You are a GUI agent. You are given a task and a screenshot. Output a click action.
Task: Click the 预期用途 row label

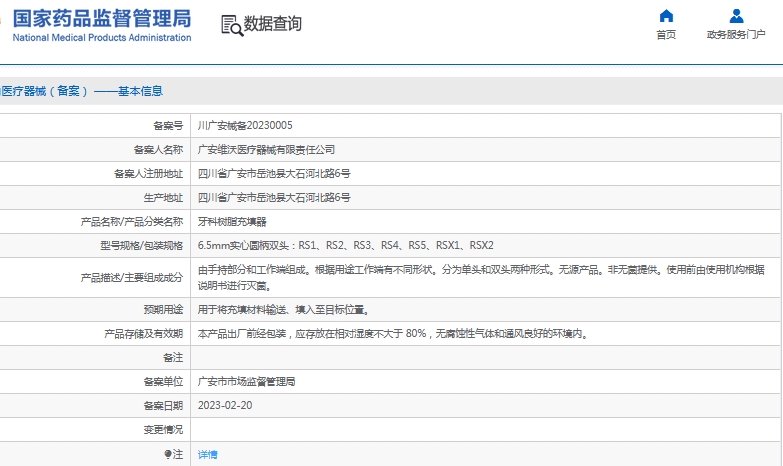coord(163,310)
